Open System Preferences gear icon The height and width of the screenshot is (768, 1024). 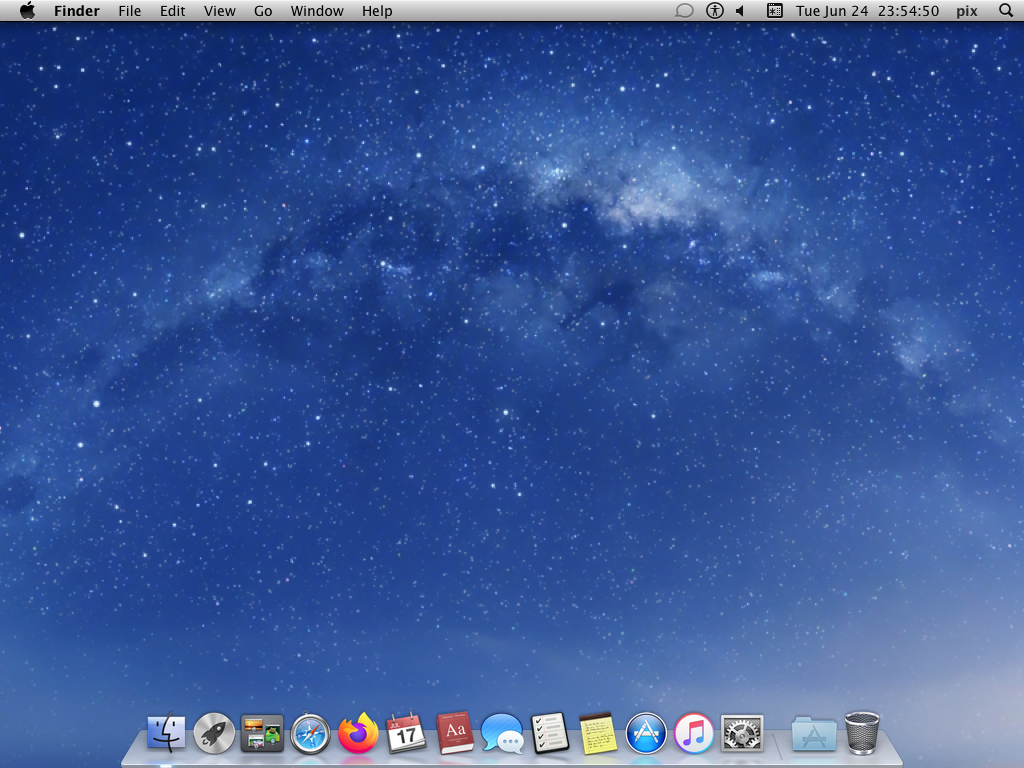(x=742, y=734)
